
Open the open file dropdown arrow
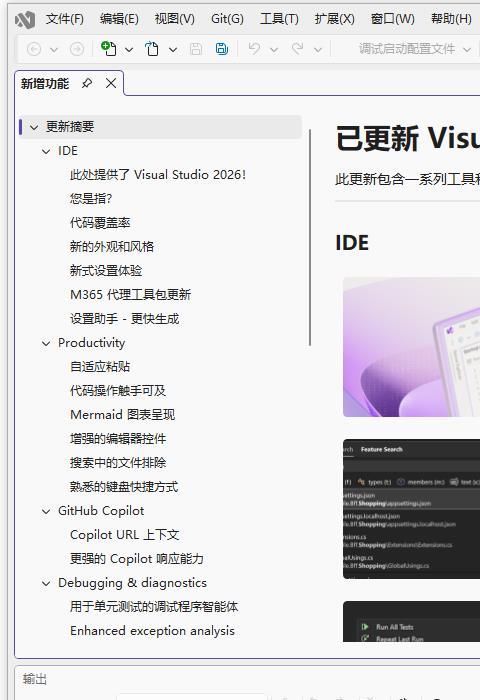click(x=173, y=50)
